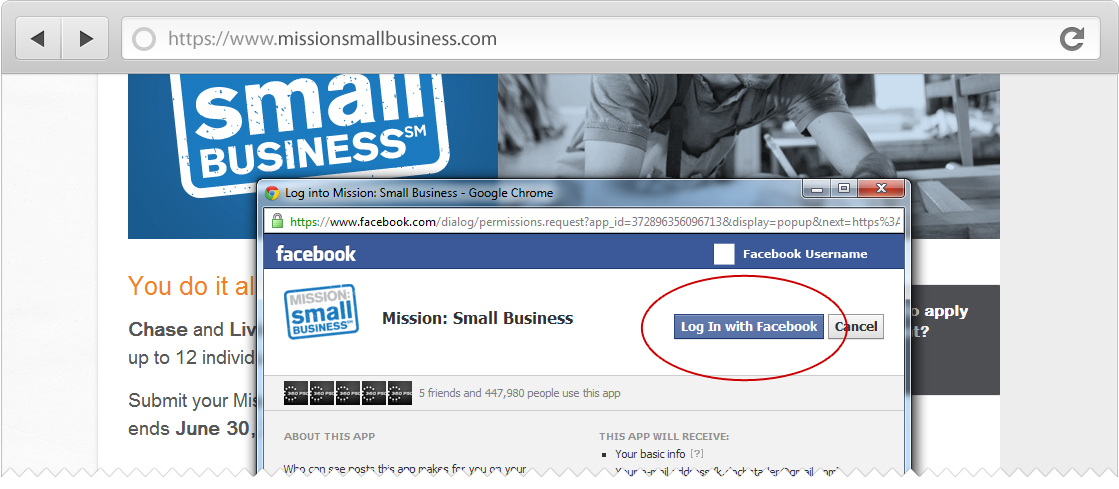
Task: Maximize the Facebook login popup window
Action: coord(844,188)
